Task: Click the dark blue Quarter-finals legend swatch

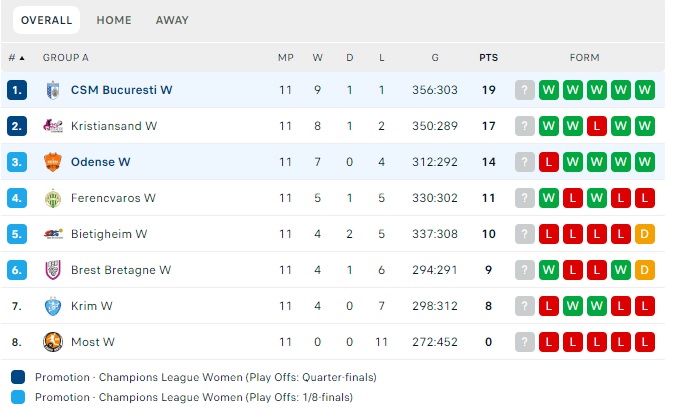Action: point(18,378)
